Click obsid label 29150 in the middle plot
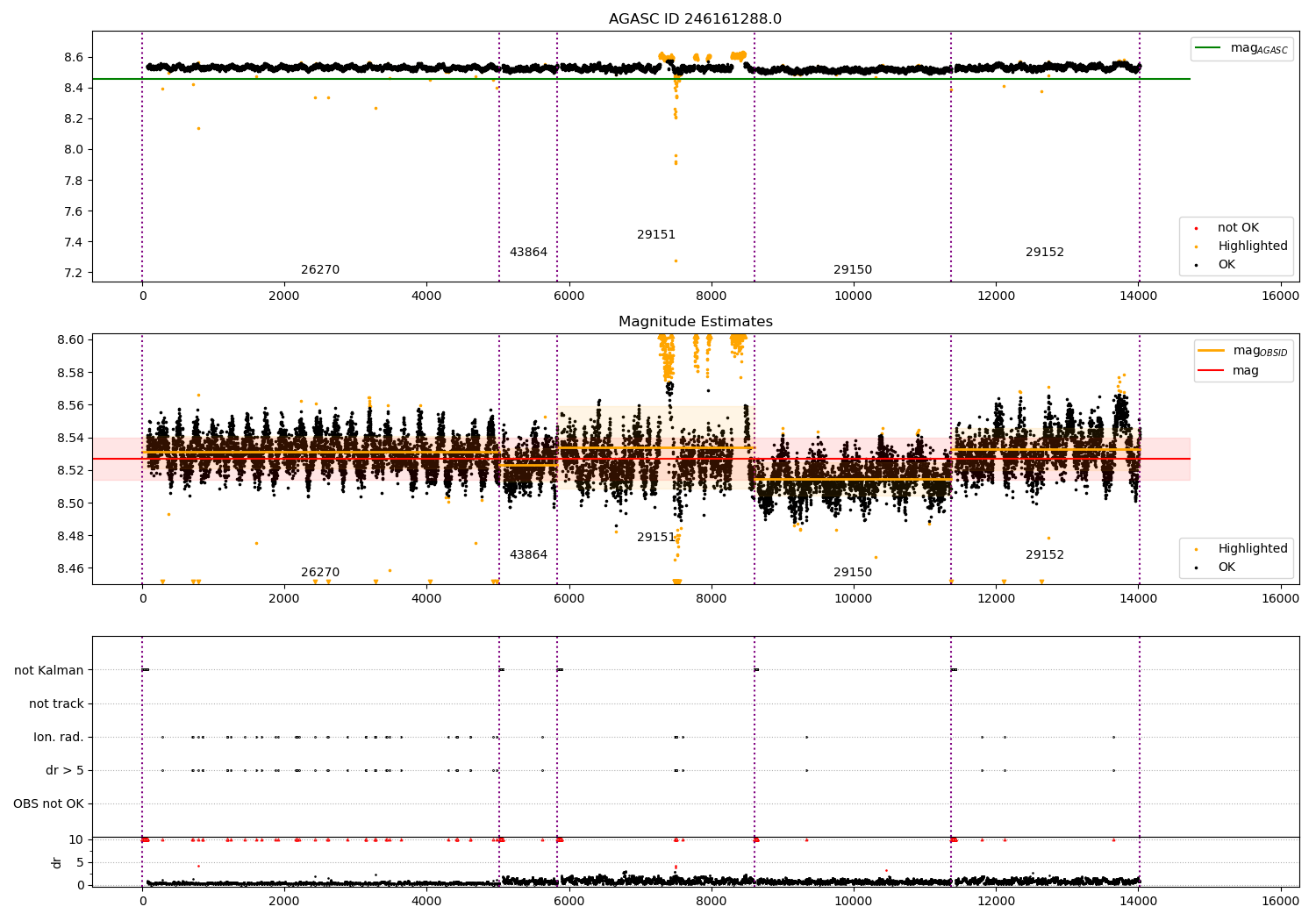This screenshot has height=921, width=1316. coord(853,573)
